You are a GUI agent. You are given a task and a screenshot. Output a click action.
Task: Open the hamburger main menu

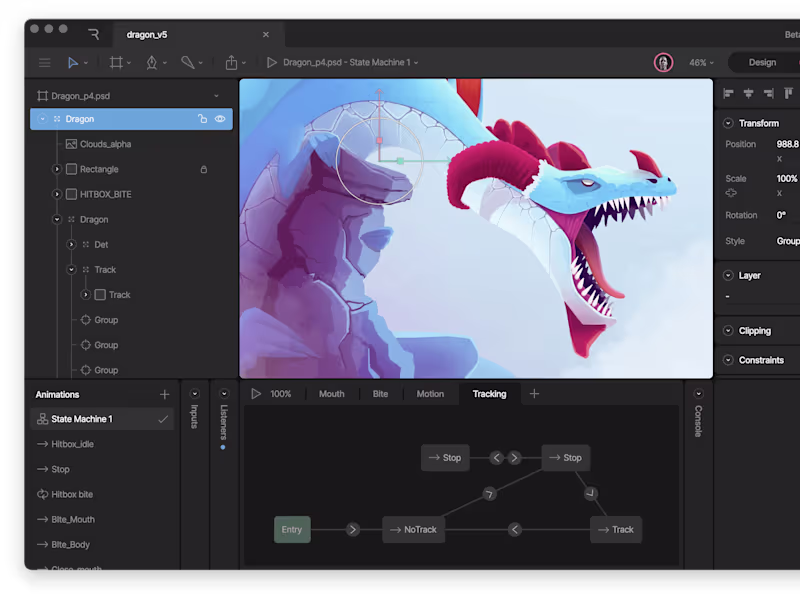pos(44,62)
